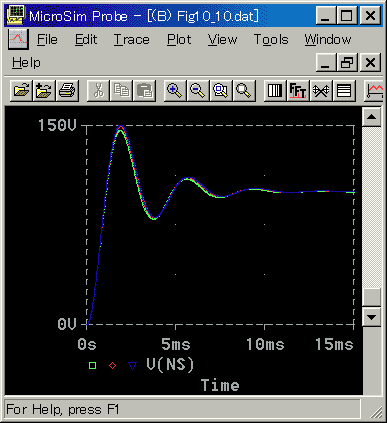
Task: Click the green square trace symbol
Action: (x=92, y=366)
